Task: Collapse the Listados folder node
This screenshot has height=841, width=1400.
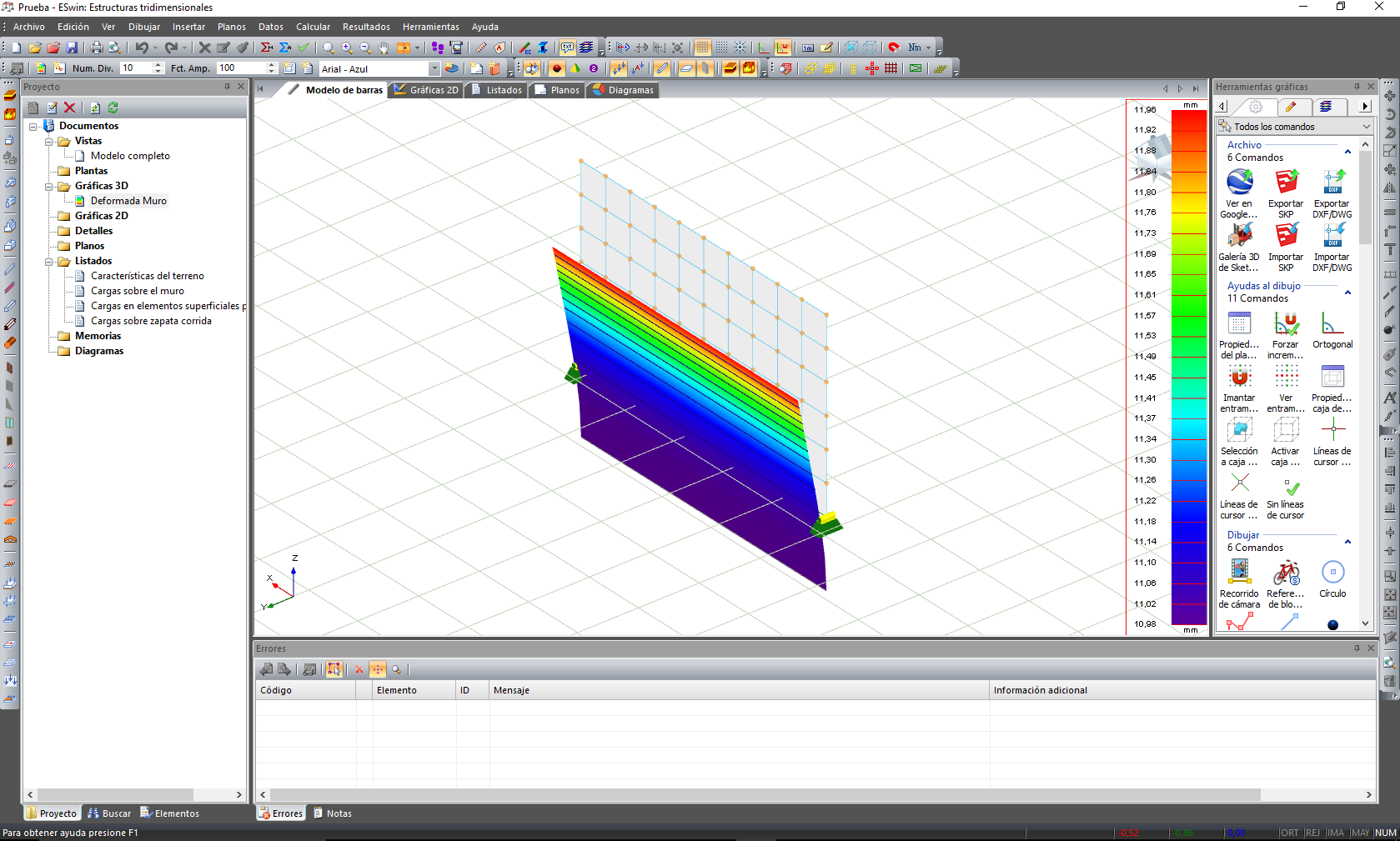Action: 49,261
